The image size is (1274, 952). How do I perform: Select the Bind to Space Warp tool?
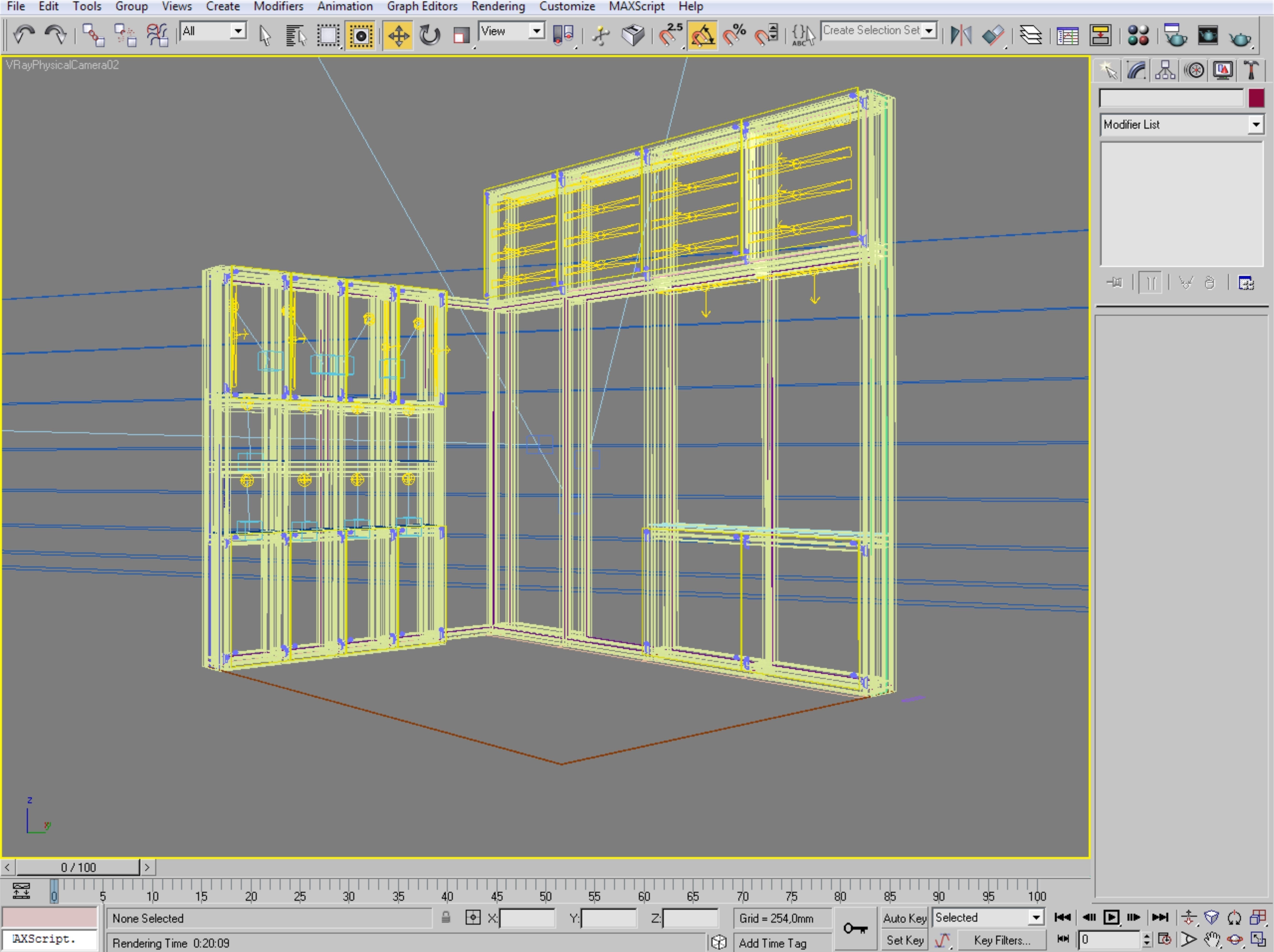coord(157,35)
